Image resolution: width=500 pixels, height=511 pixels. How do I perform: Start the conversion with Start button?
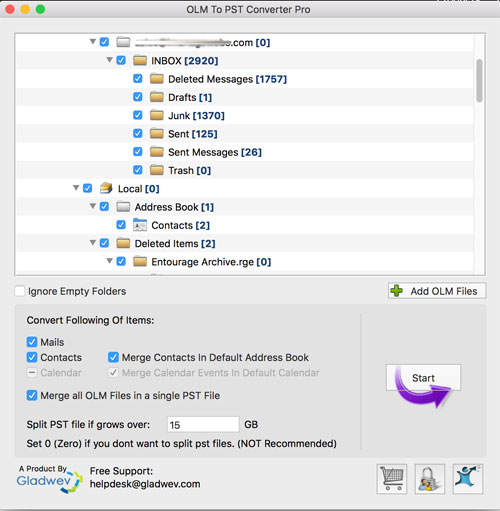(x=424, y=378)
